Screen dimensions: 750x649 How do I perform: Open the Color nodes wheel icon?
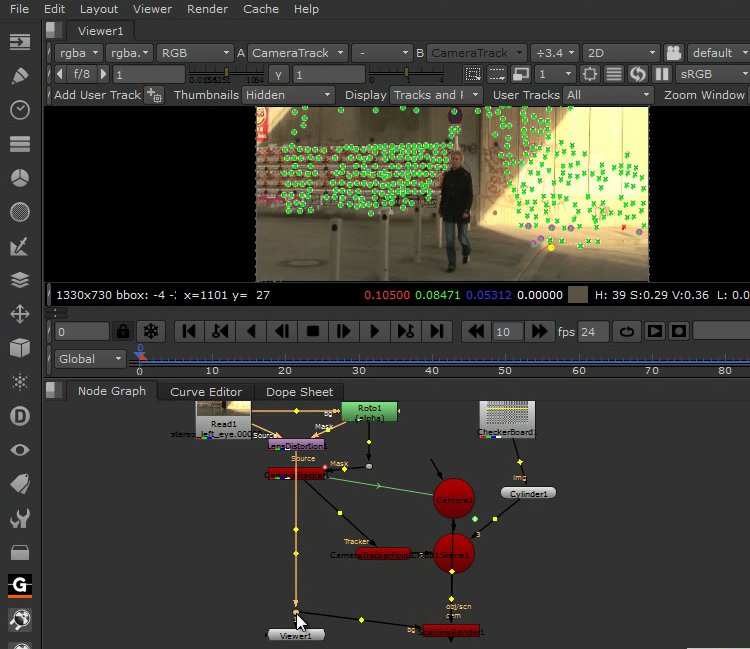tap(20, 178)
